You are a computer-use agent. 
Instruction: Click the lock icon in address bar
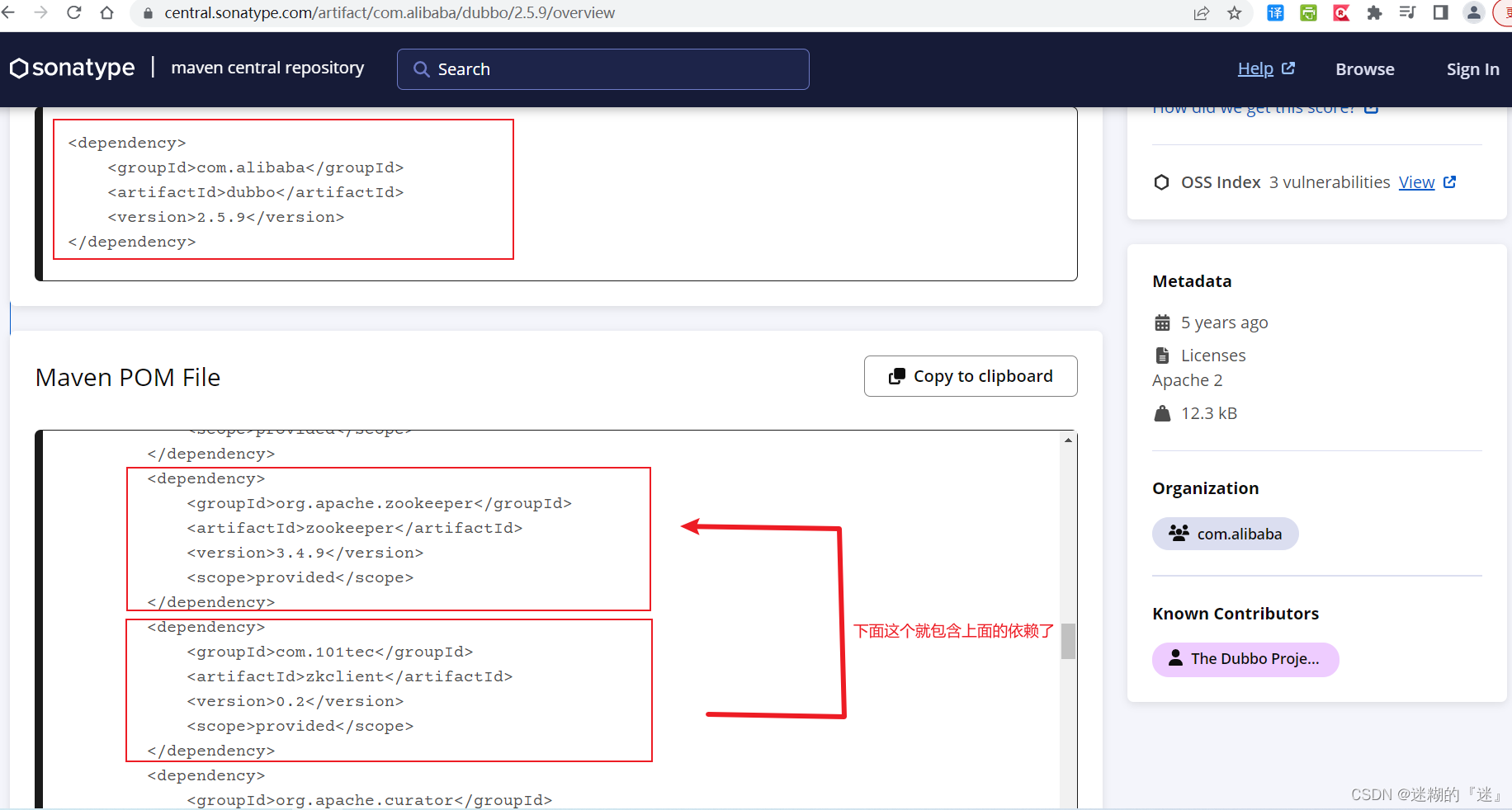pyautogui.click(x=149, y=13)
